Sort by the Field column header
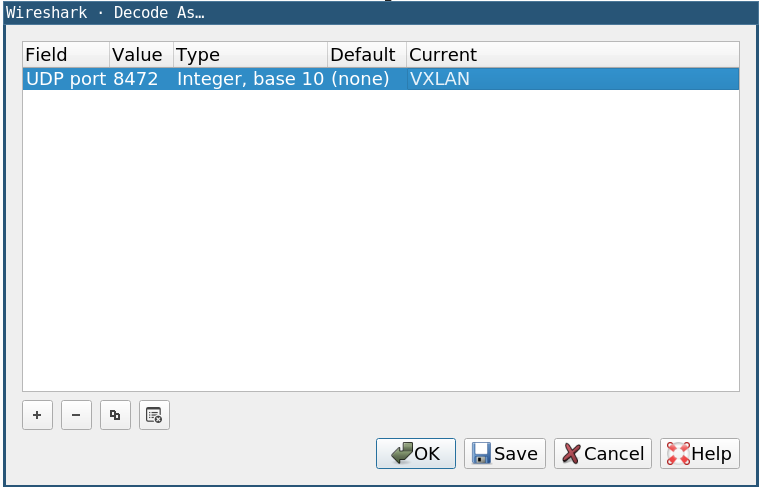The width and height of the screenshot is (759, 487). pos(65,54)
